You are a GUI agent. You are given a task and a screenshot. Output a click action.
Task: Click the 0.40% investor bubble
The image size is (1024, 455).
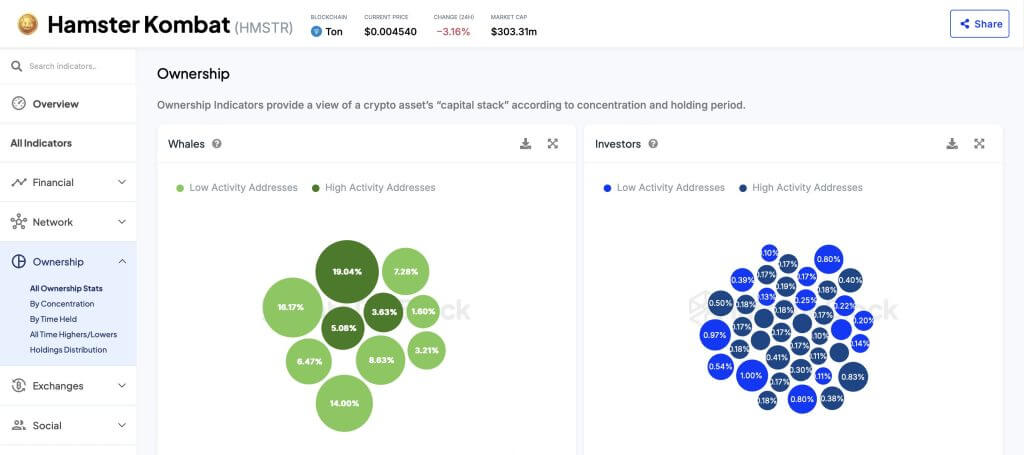[x=850, y=280]
